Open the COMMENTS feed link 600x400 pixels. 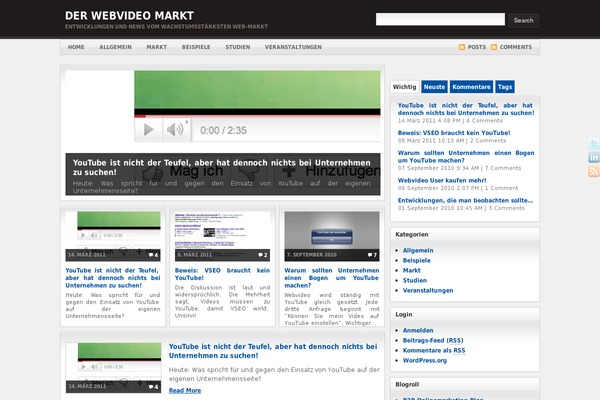(x=516, y=47)
